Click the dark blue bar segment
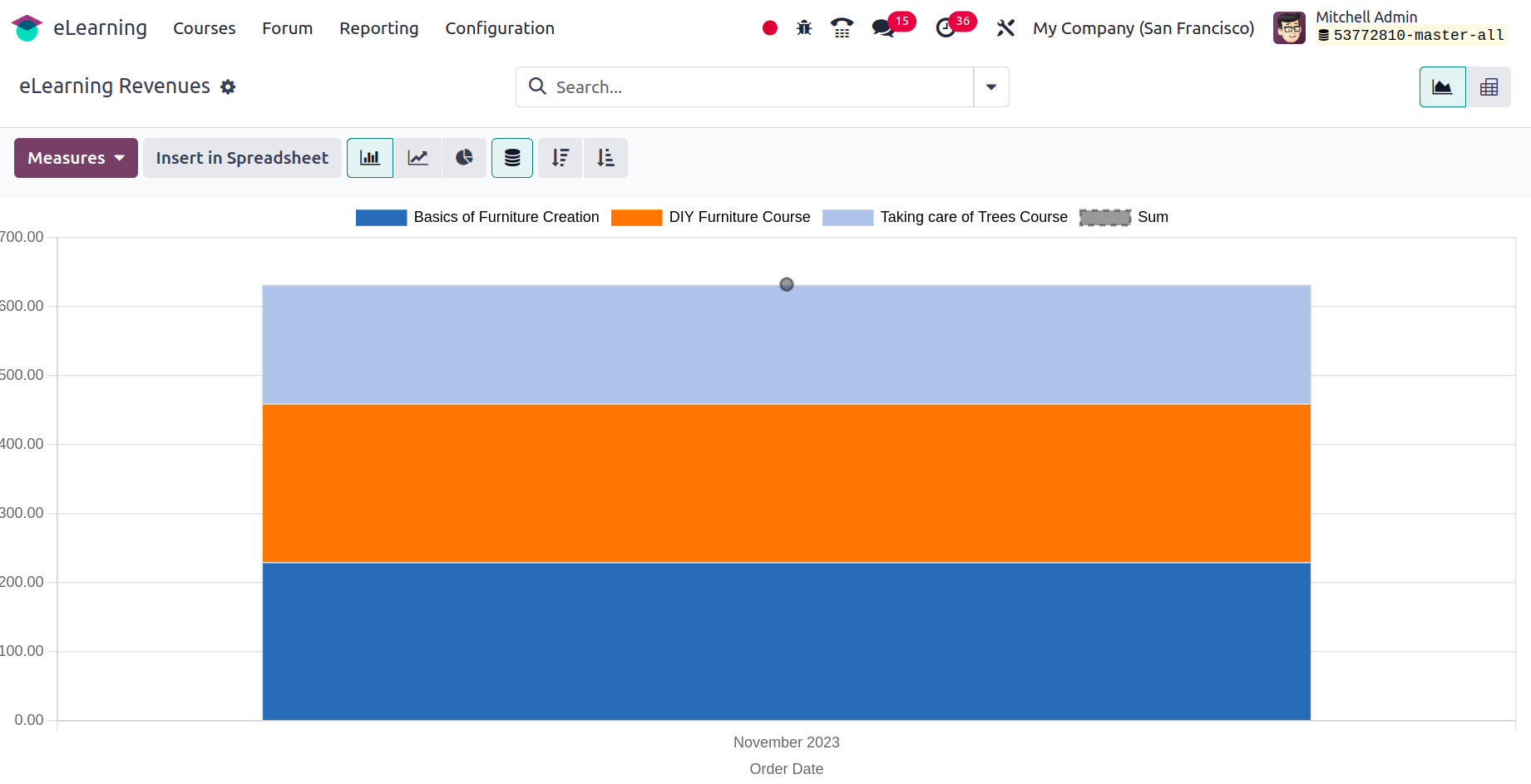This screenshot has height=784, width=1531. click(787, 642)
